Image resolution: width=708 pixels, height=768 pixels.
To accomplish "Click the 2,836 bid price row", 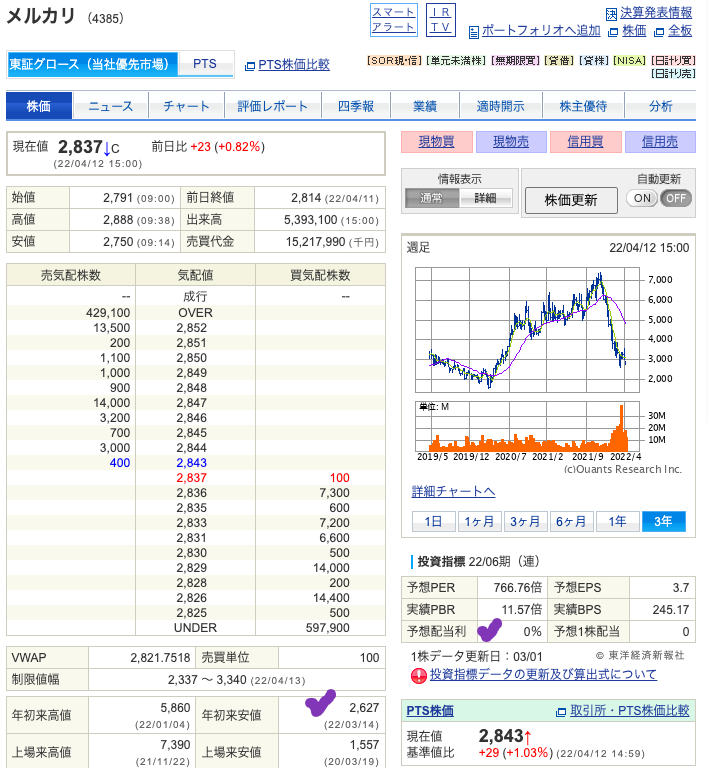I will click(x=196, y=493).
